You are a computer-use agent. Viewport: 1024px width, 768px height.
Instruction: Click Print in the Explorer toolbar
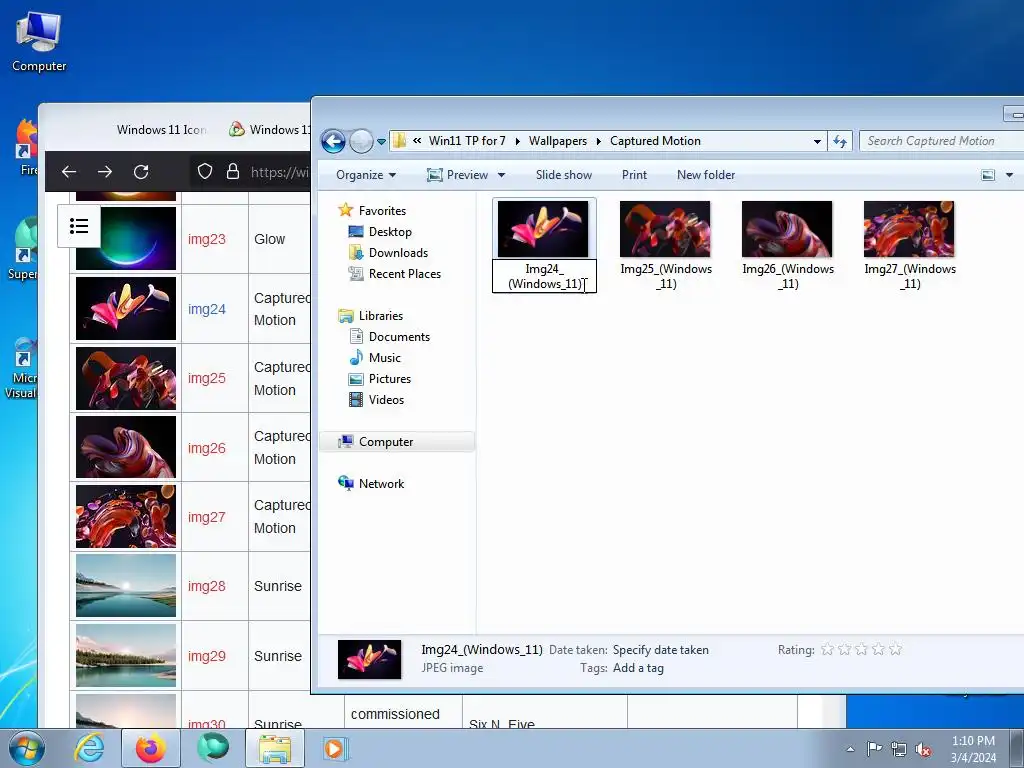(634, 175)
